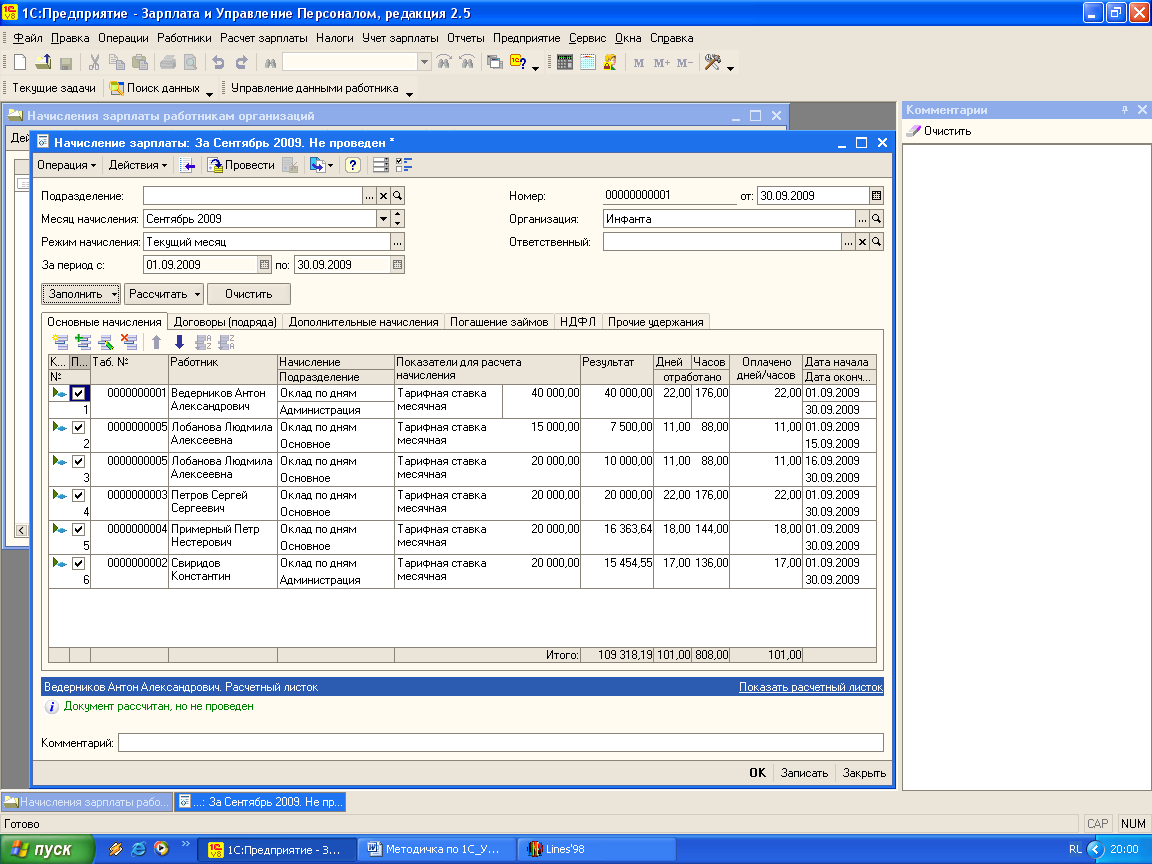Toggle checkbox for Петров Сергей Сергеевич row

[79, 495]
